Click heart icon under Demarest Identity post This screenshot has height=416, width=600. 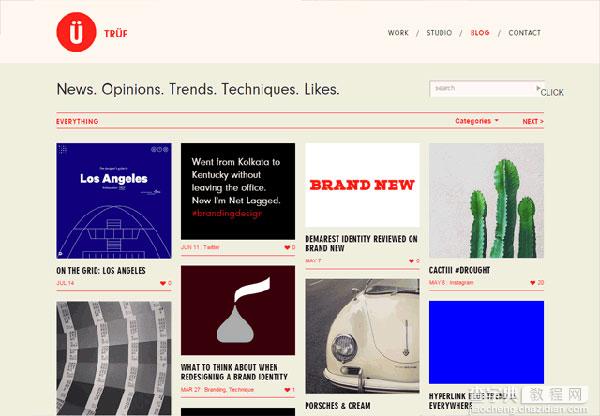click(412, 261)
